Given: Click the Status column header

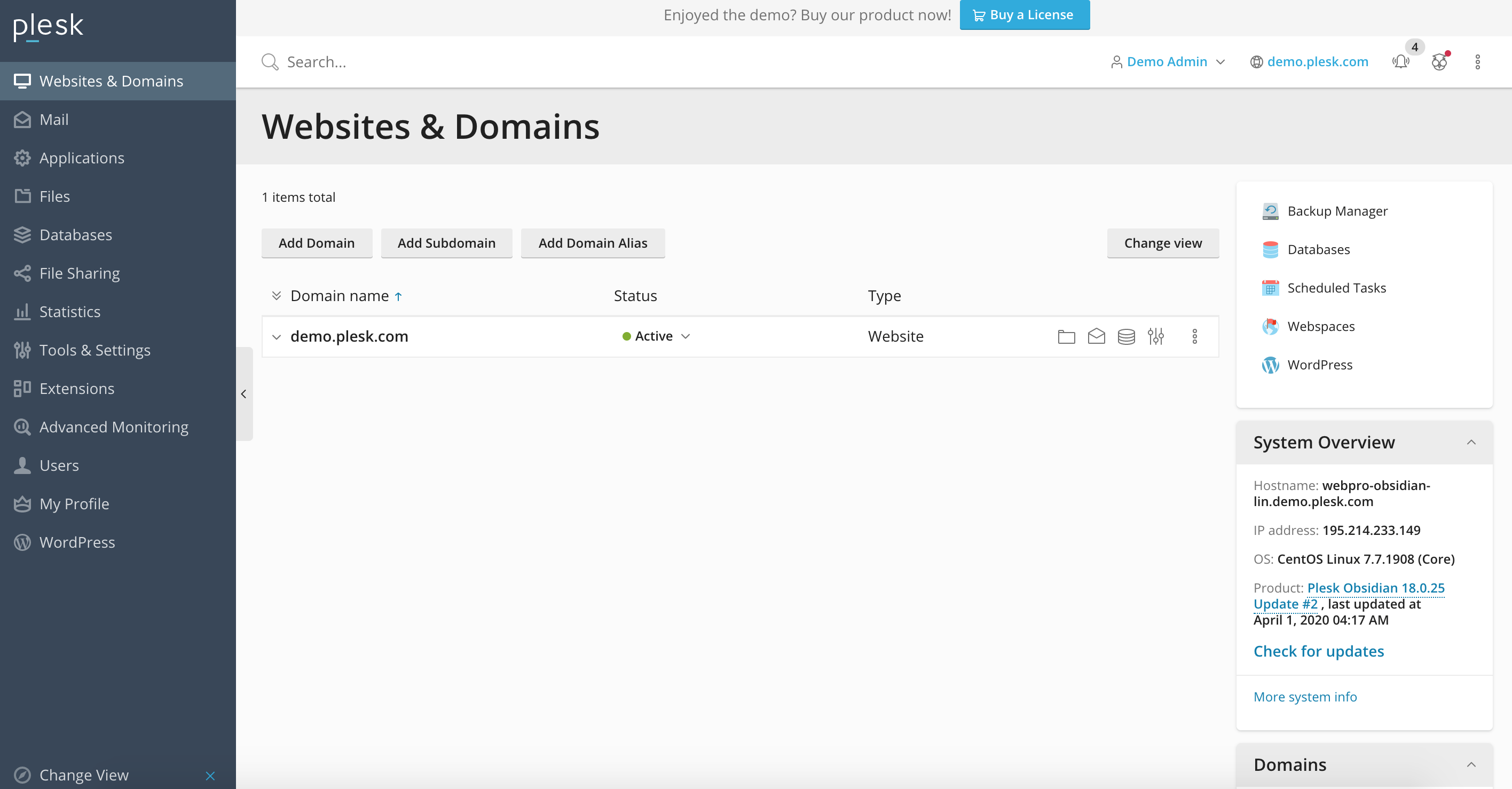Looking at the screenshot, I should click(x=635, y=296).
